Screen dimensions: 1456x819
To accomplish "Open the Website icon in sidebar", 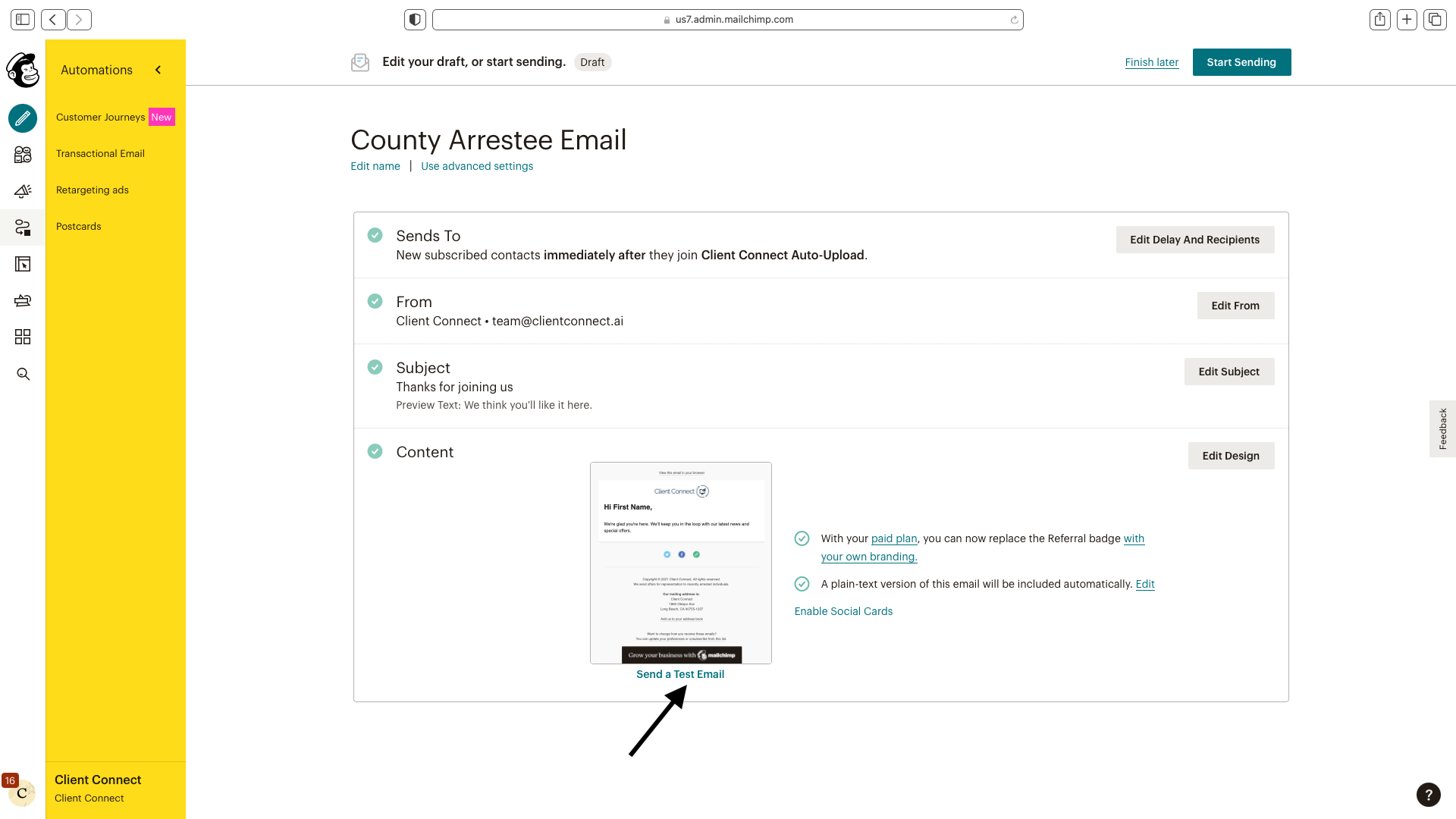I will click(23, 264).
